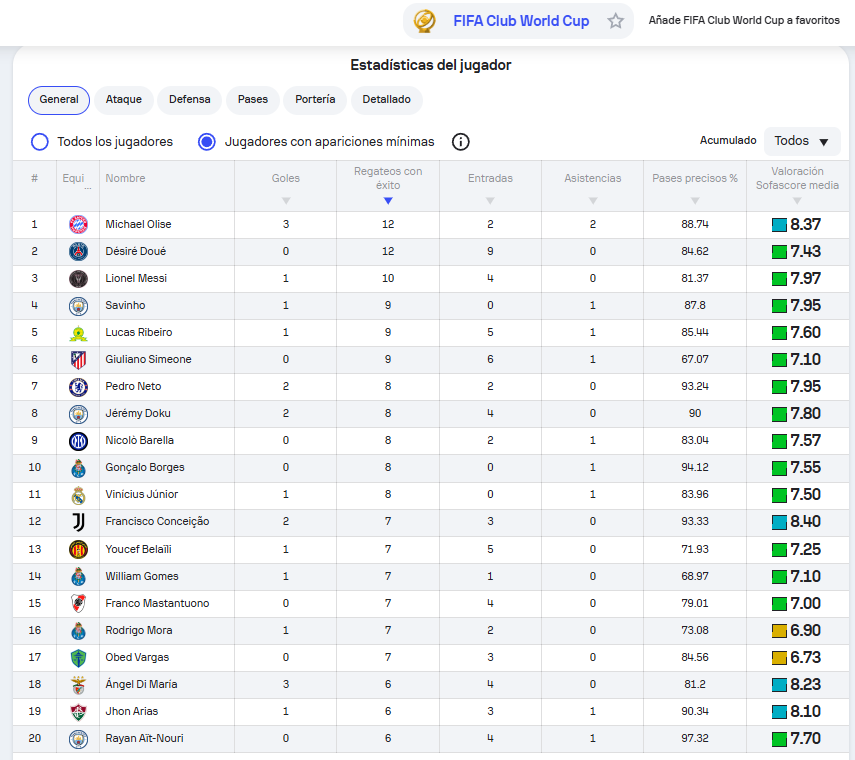Select the Todos los jugadores radio button
The height and width of the screenshot is (760, 855).
coord(40,142)
